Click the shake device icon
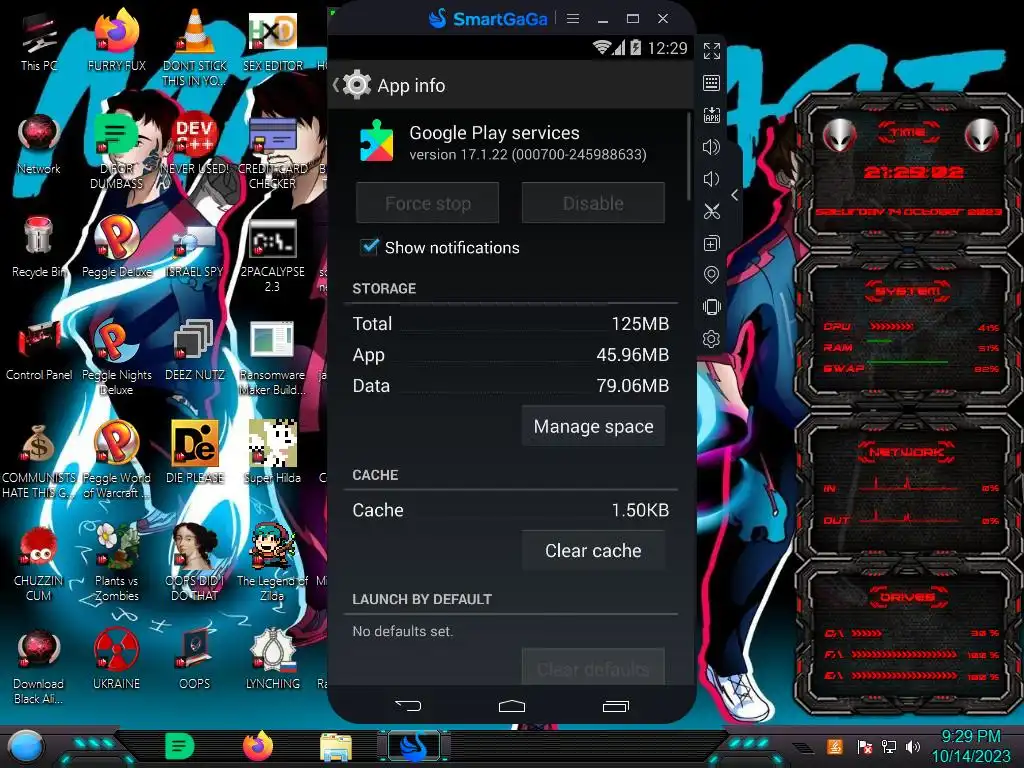The width and height of the screenshot is (1024, 768). coord(712,307)
